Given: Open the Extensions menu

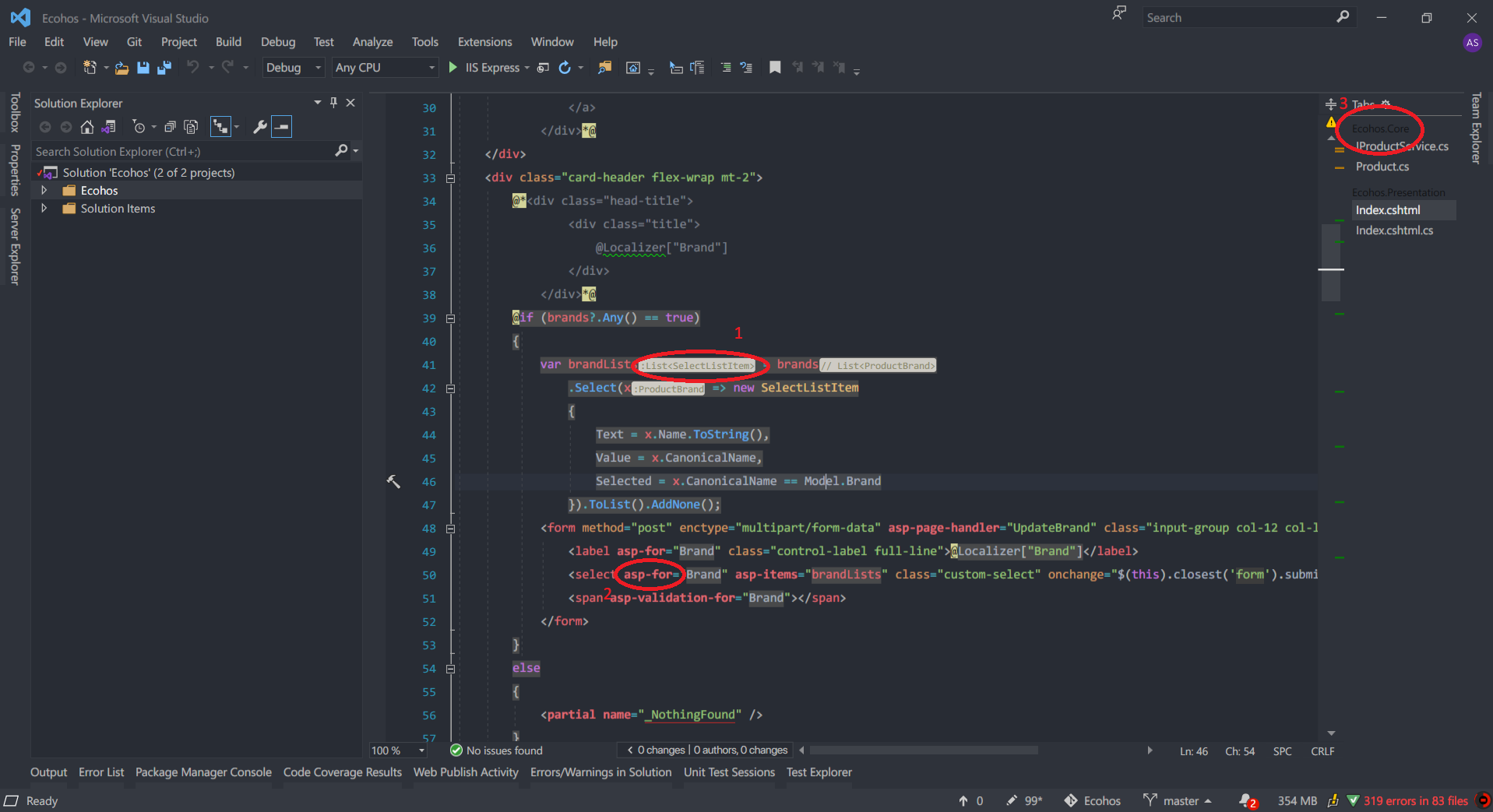Looking at the screenshot, I should tap(484, 42).
